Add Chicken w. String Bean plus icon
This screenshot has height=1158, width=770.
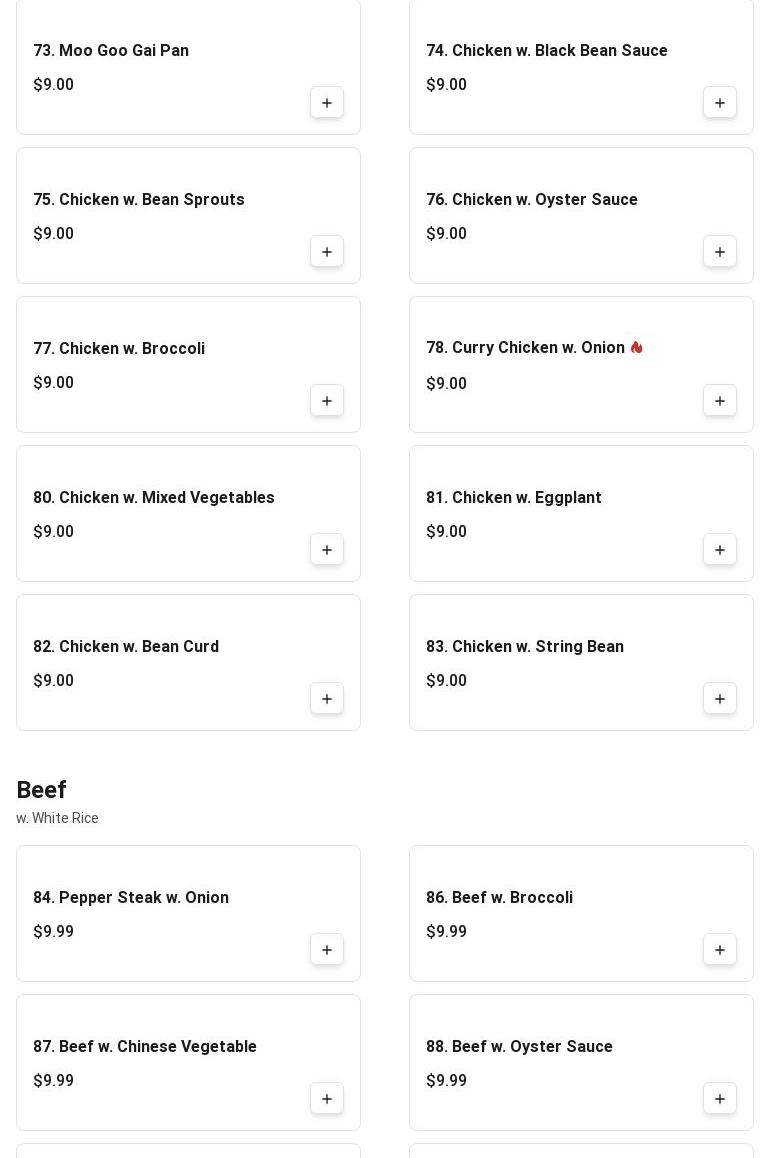pos(720,699)
